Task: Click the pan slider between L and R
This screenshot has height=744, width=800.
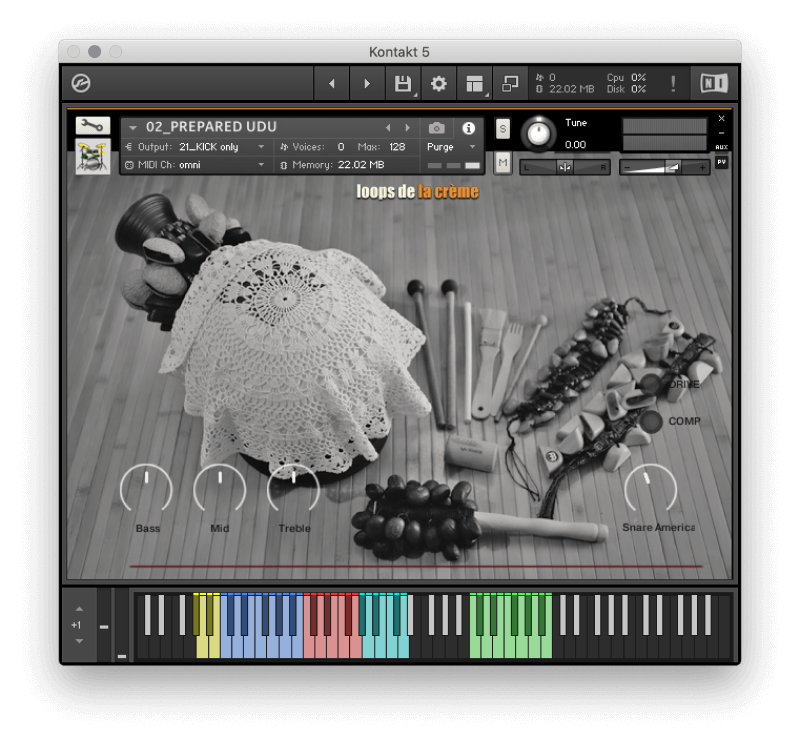Action: 565,167
